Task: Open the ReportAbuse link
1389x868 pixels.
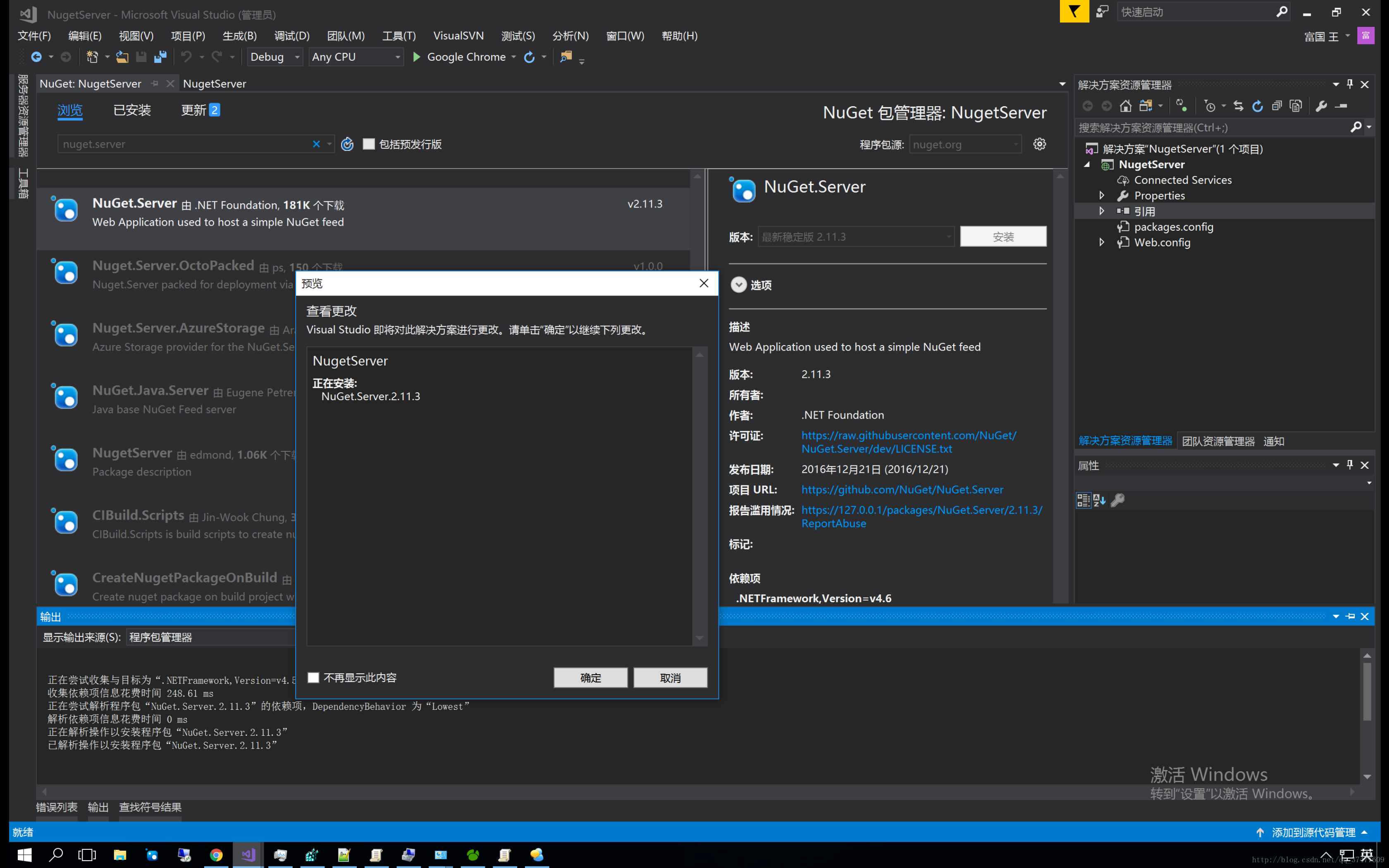Action: point(922,517)
